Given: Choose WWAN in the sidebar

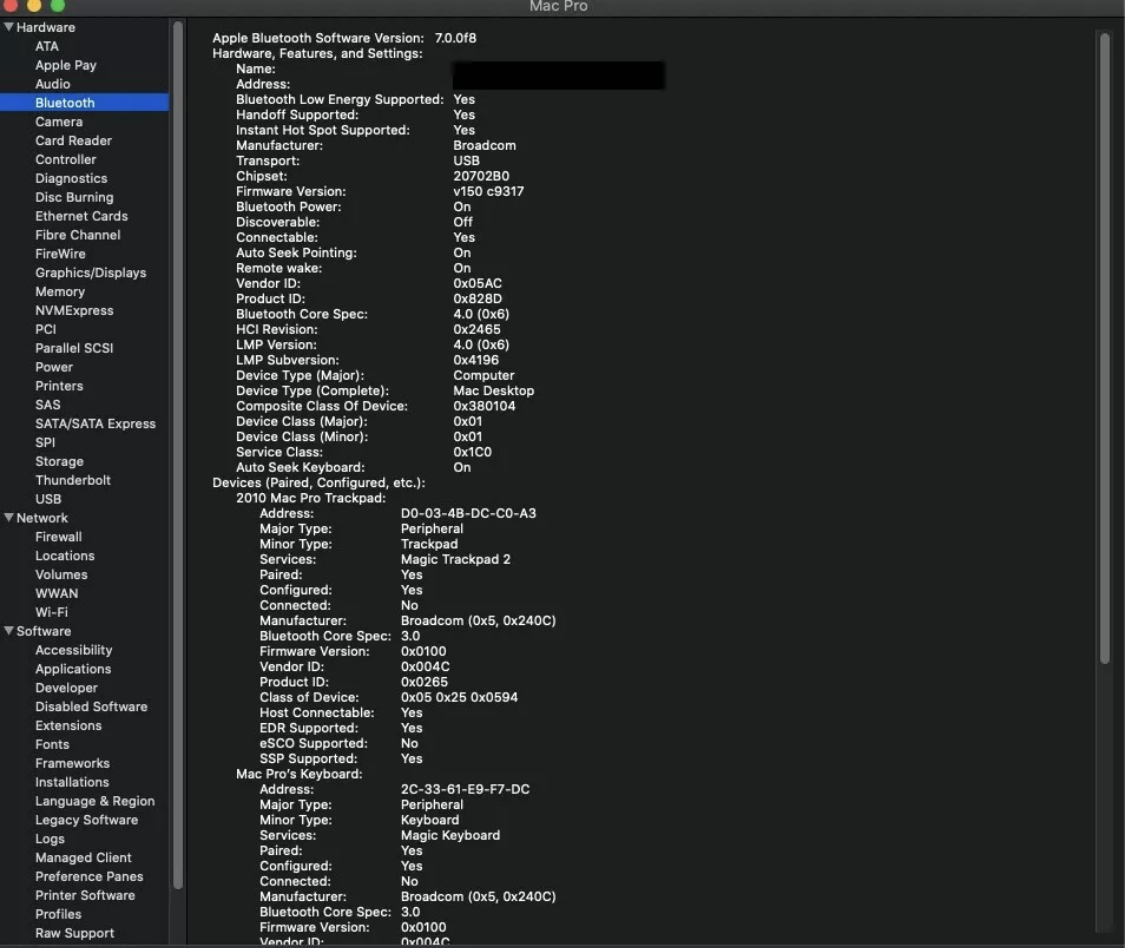Looking at the screenshot, I should tap(56, 593).
